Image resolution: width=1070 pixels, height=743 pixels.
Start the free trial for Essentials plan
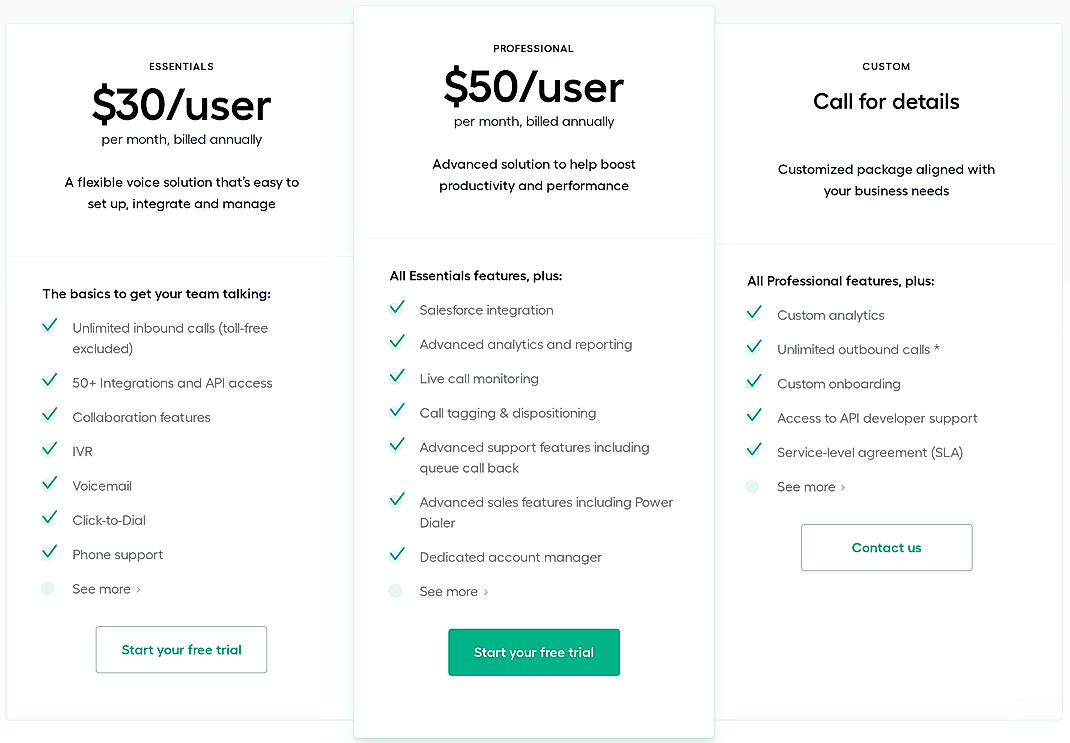(x=181, y=650)
